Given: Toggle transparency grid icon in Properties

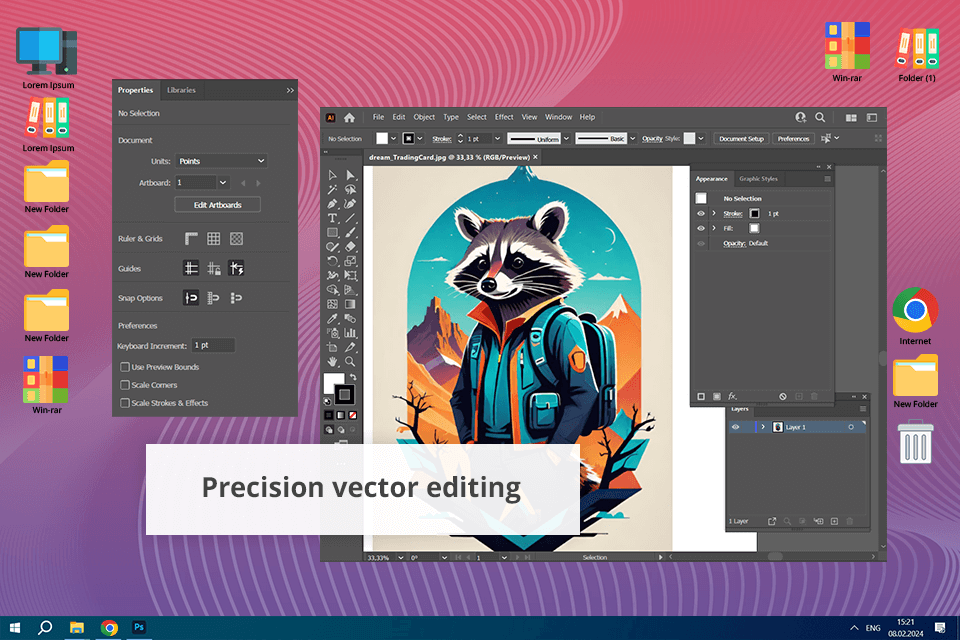Looking at the screenshot, I should 236,239.
